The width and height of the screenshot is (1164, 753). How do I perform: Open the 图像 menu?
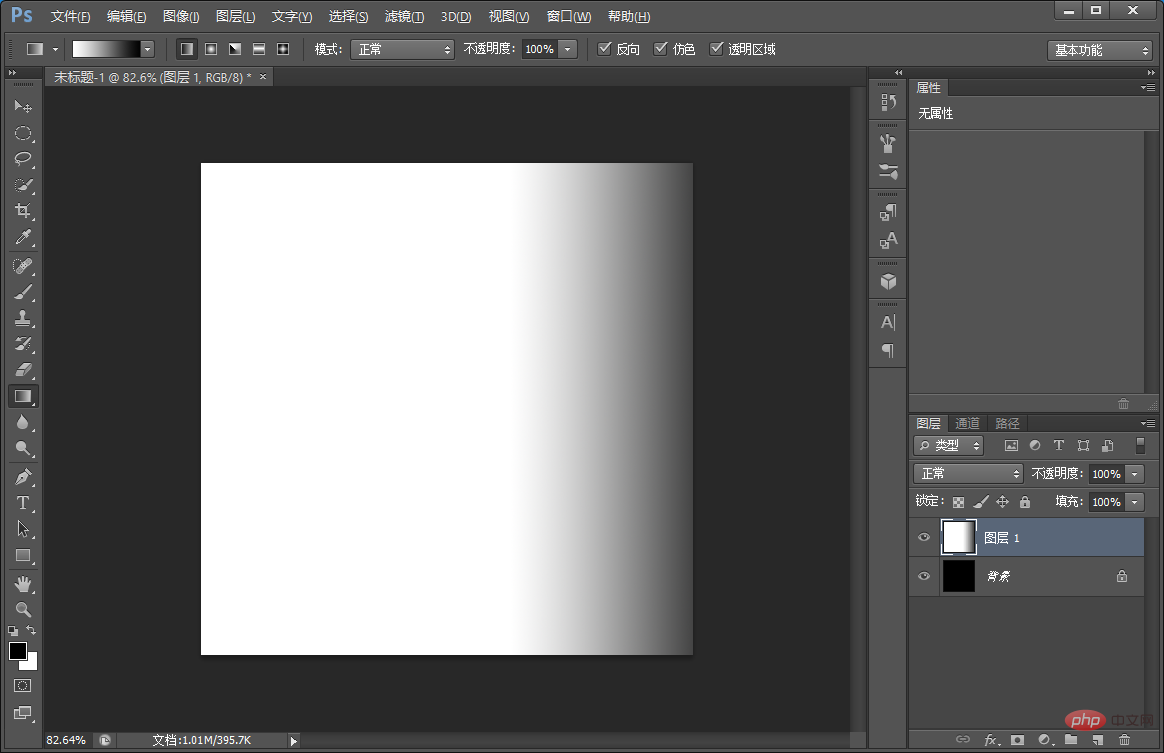(181, 16)
